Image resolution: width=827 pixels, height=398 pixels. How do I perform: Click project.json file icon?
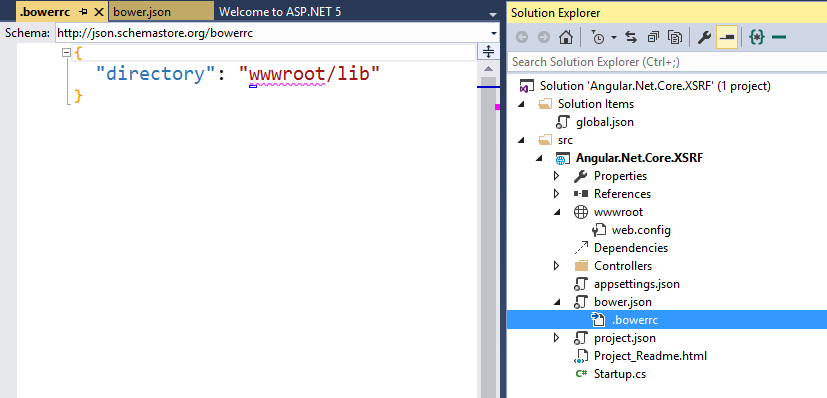pos(580,337)
